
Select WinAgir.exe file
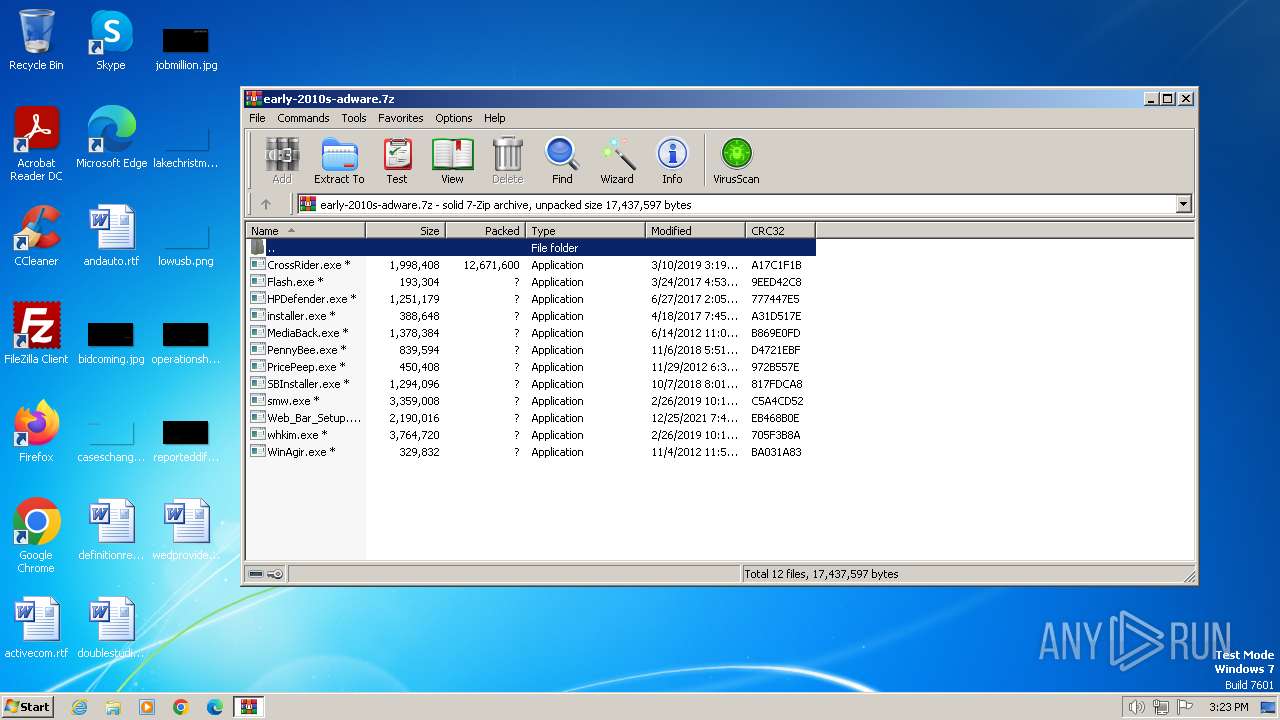531,452
